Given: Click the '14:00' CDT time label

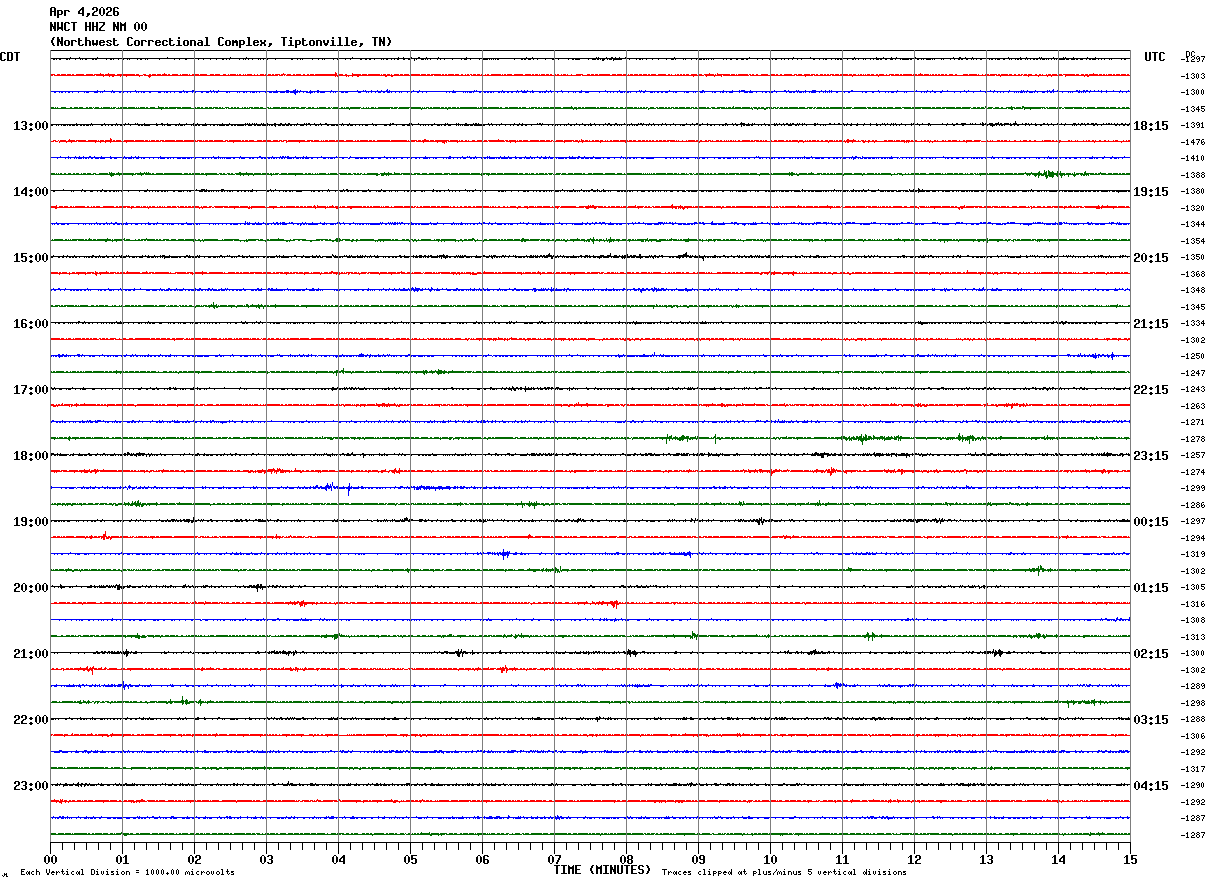Looking at the screenshot, I should (x=30, y=192).
